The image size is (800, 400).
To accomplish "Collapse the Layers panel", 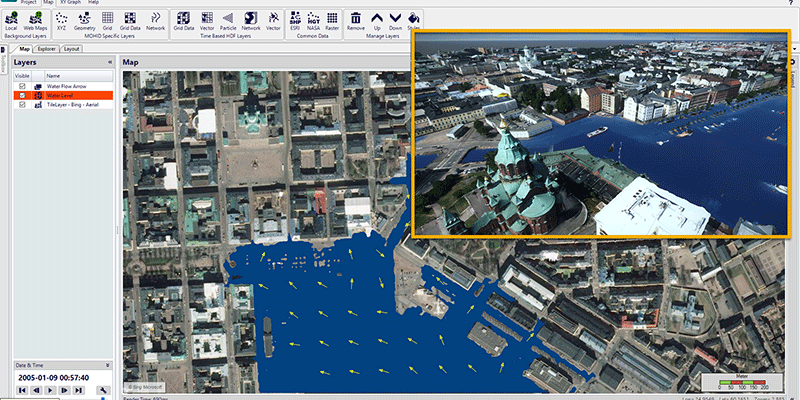I will [108, 63].
